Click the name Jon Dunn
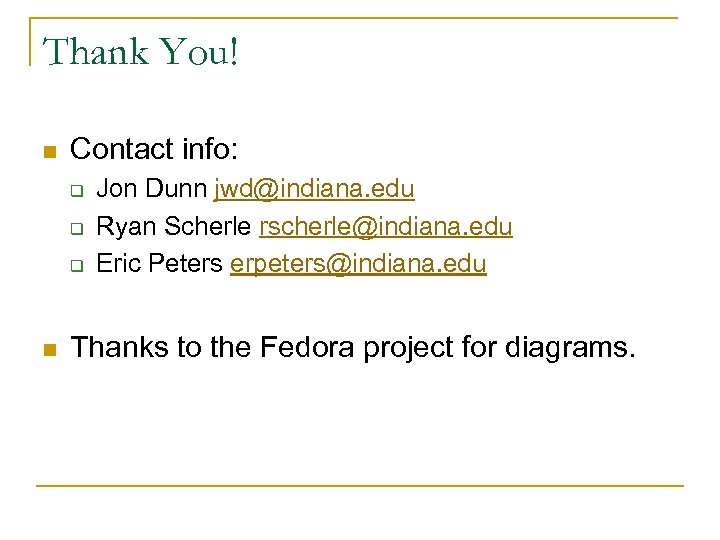This screenshot has height=540, width=720. 152,189
